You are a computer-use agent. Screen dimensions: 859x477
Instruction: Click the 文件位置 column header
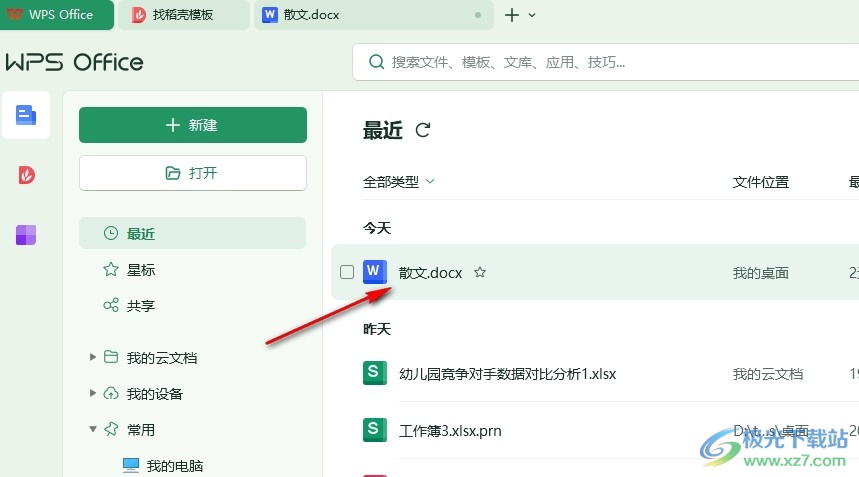(x=760, y=182)
